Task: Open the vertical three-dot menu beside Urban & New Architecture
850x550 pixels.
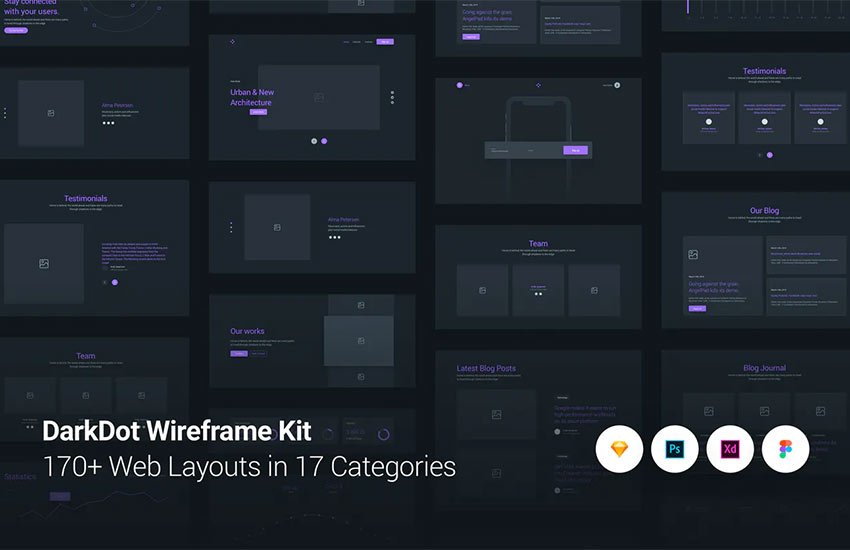Action: coord(392,98)
